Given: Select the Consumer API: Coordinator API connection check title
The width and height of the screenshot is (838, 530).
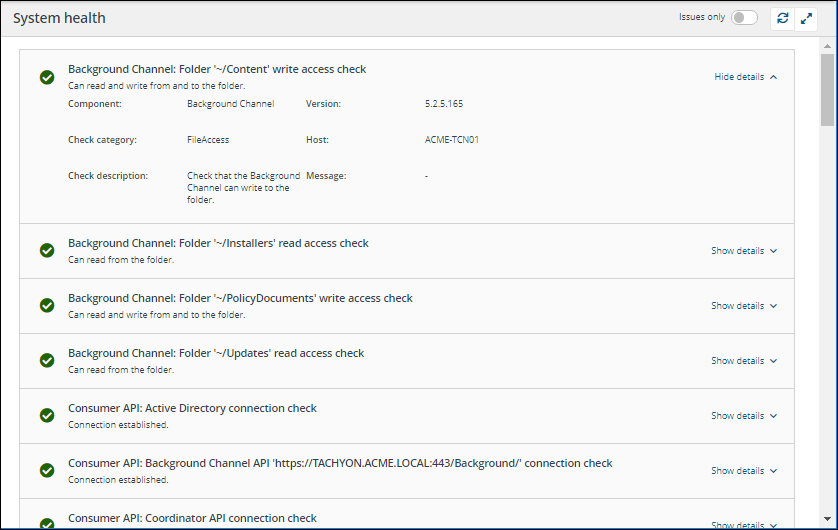Looking at the screenshot, I should 192,518.
